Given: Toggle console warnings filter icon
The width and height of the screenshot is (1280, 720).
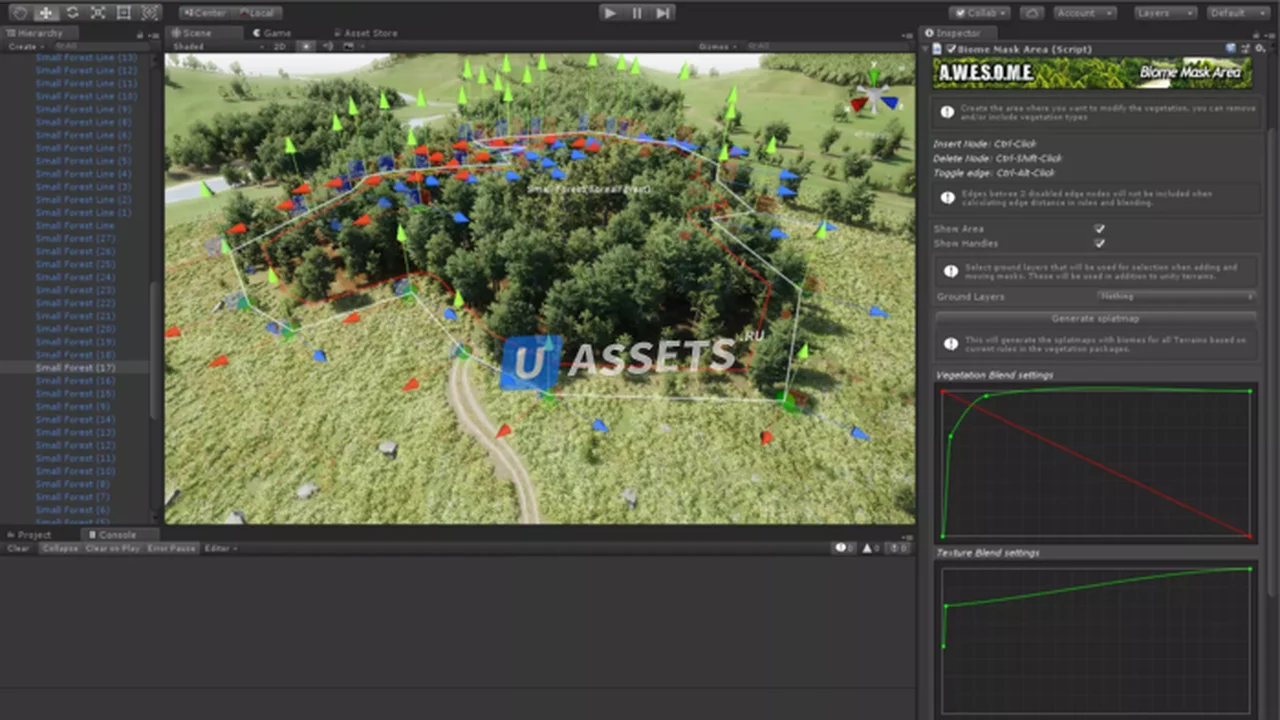Looking at the screenshot, I should click(871, 548).
